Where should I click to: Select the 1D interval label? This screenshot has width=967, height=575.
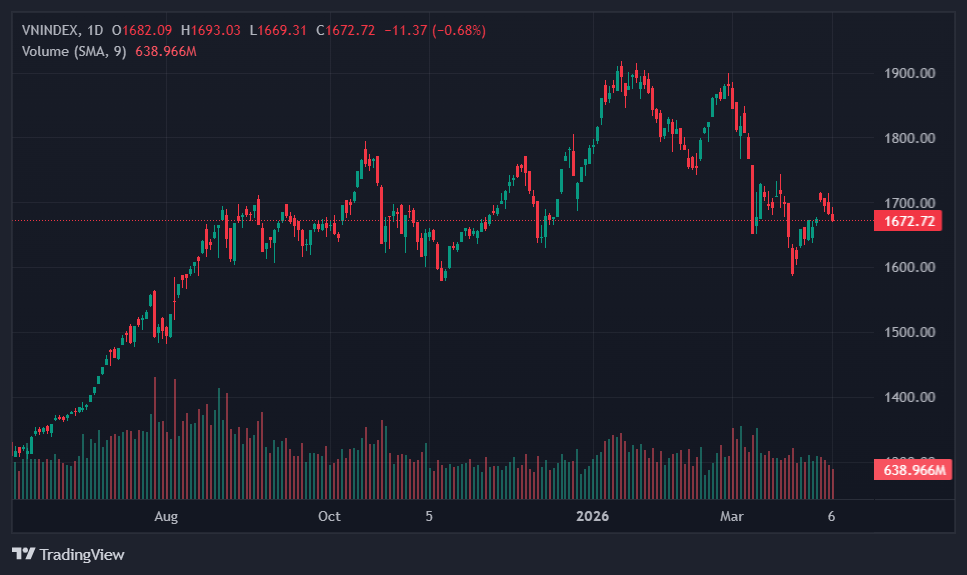pyautogui.click(x=96, y=30)
